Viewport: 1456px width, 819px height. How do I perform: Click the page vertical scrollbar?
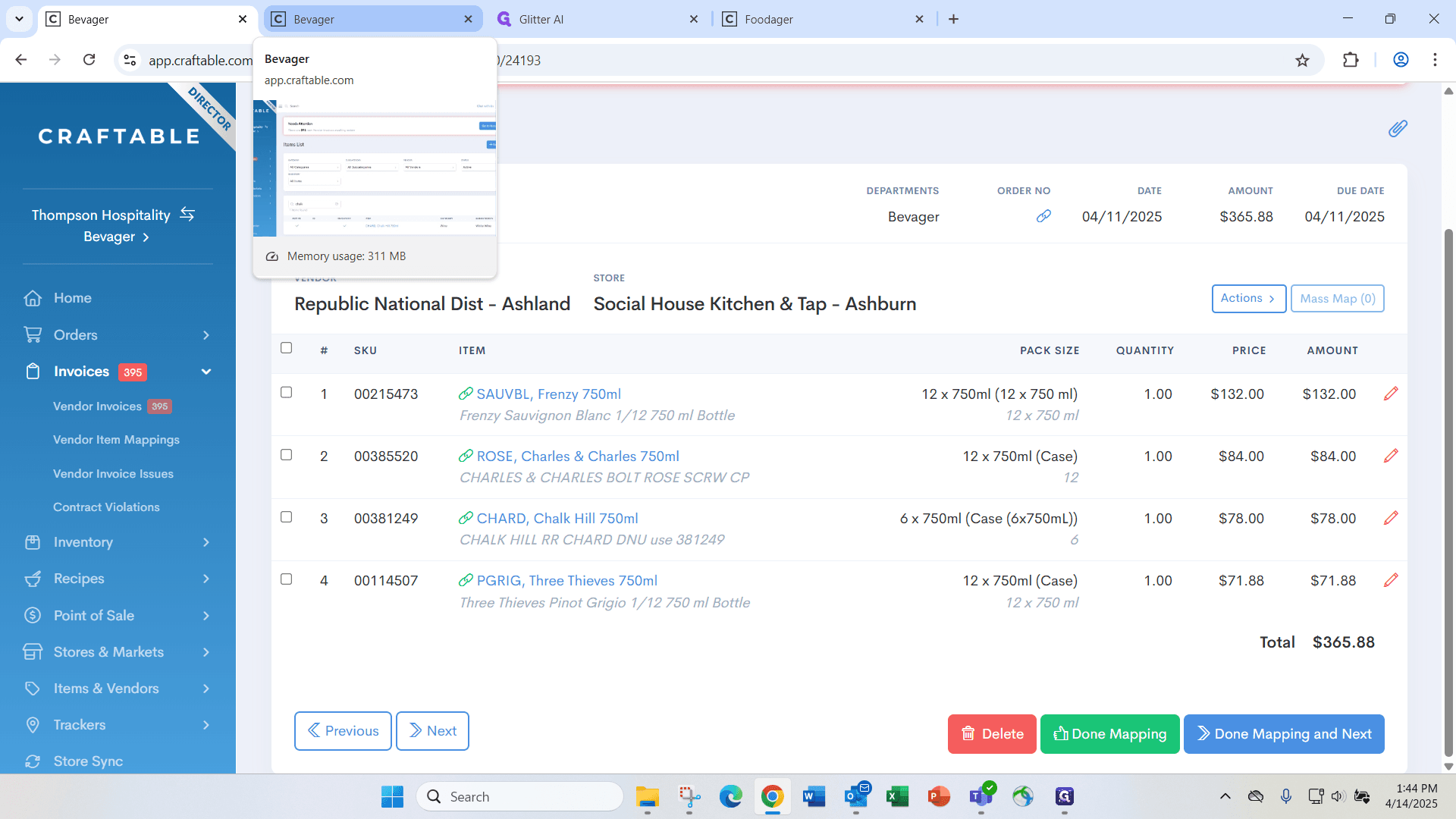(1448, 493)
